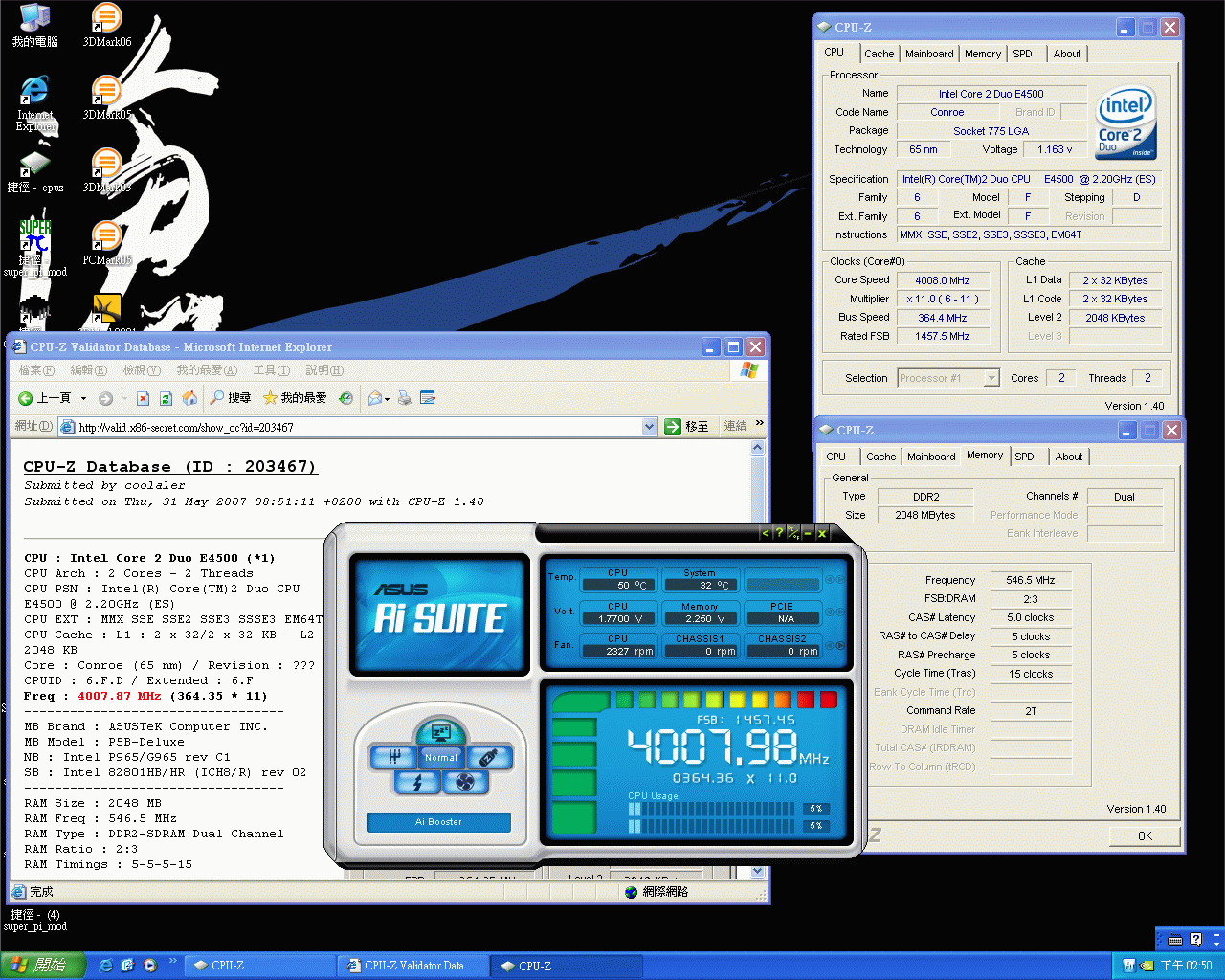Open the AI Gear gearshift icon in AI Suite

[393, 758]
